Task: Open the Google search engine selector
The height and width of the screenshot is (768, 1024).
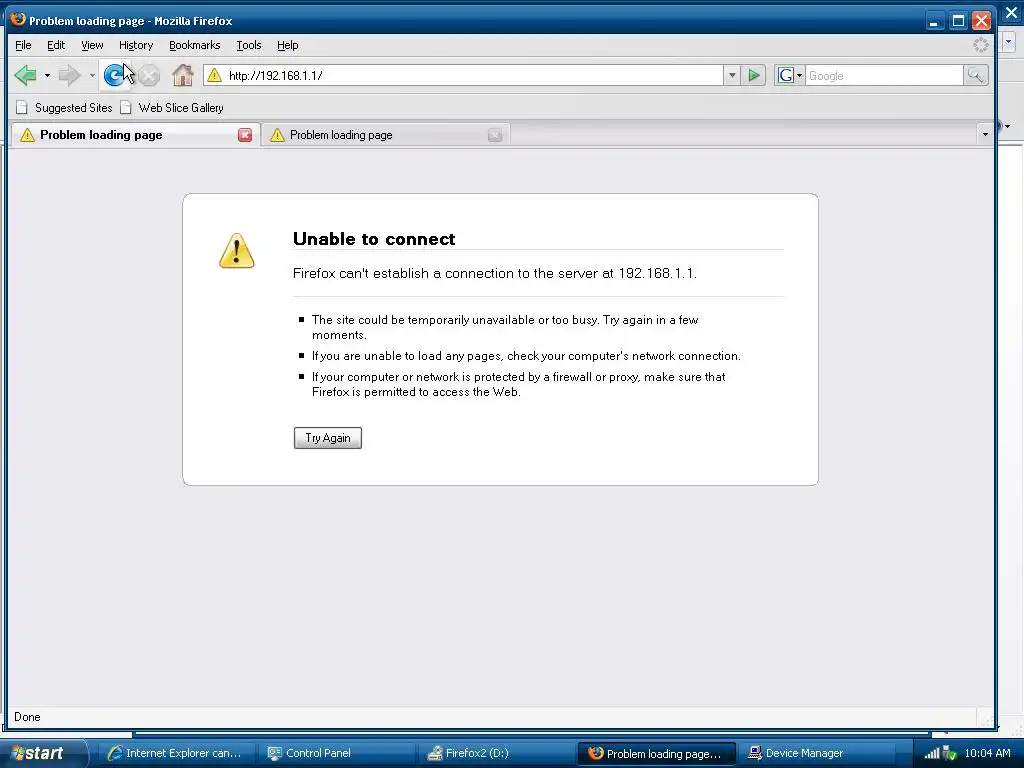Action: tap(789, 76)
